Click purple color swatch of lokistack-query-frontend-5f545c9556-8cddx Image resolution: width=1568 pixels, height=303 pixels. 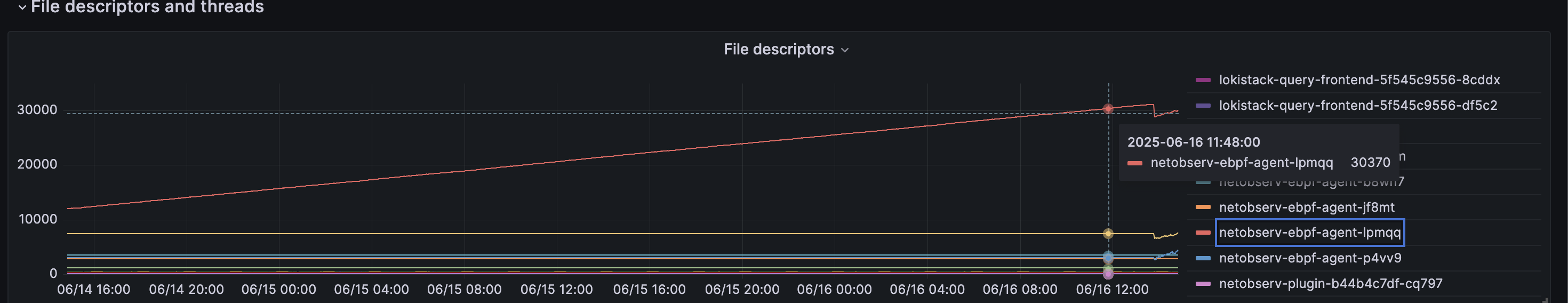1203,79
